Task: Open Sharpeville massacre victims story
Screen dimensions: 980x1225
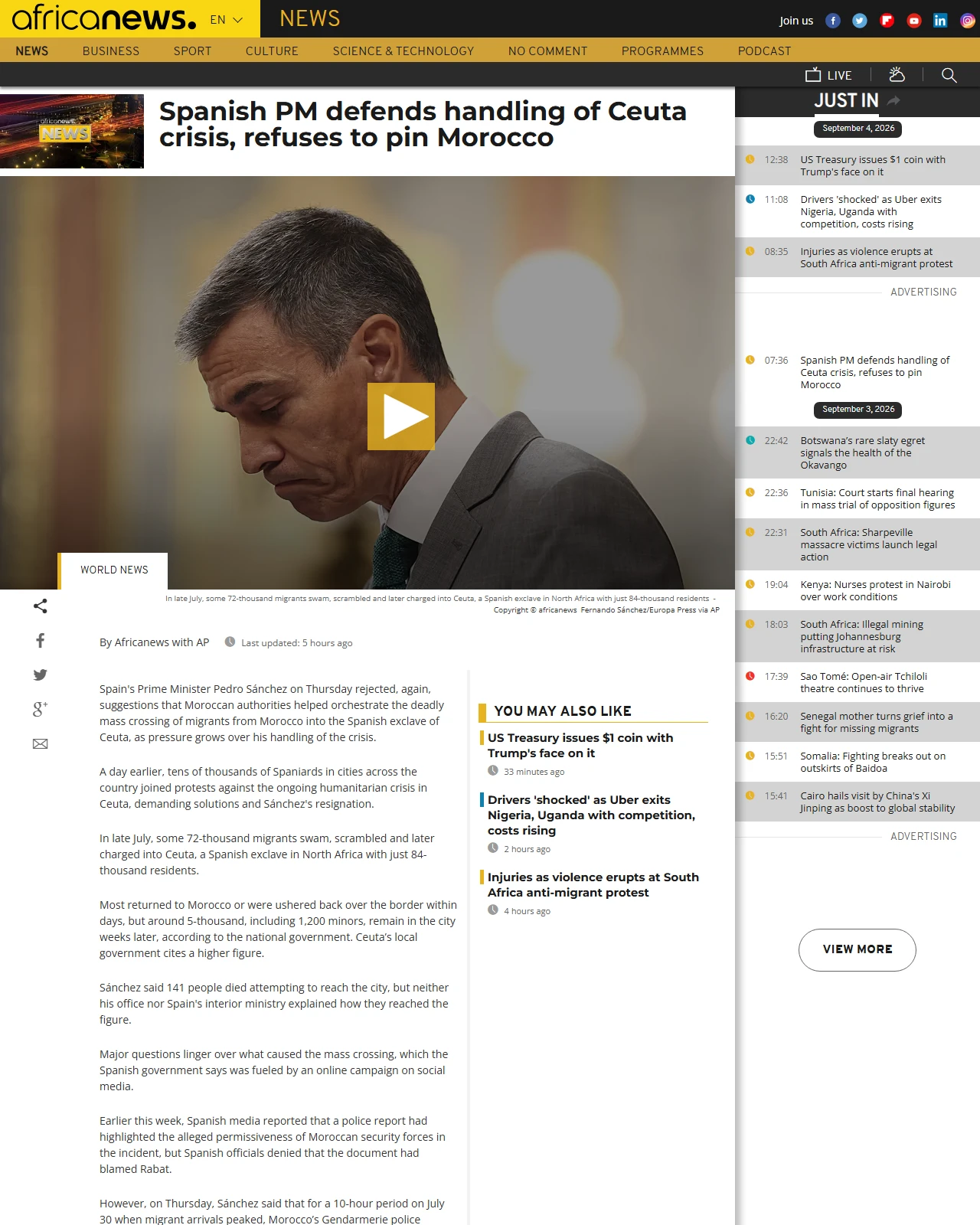Action: click(857, 544)
